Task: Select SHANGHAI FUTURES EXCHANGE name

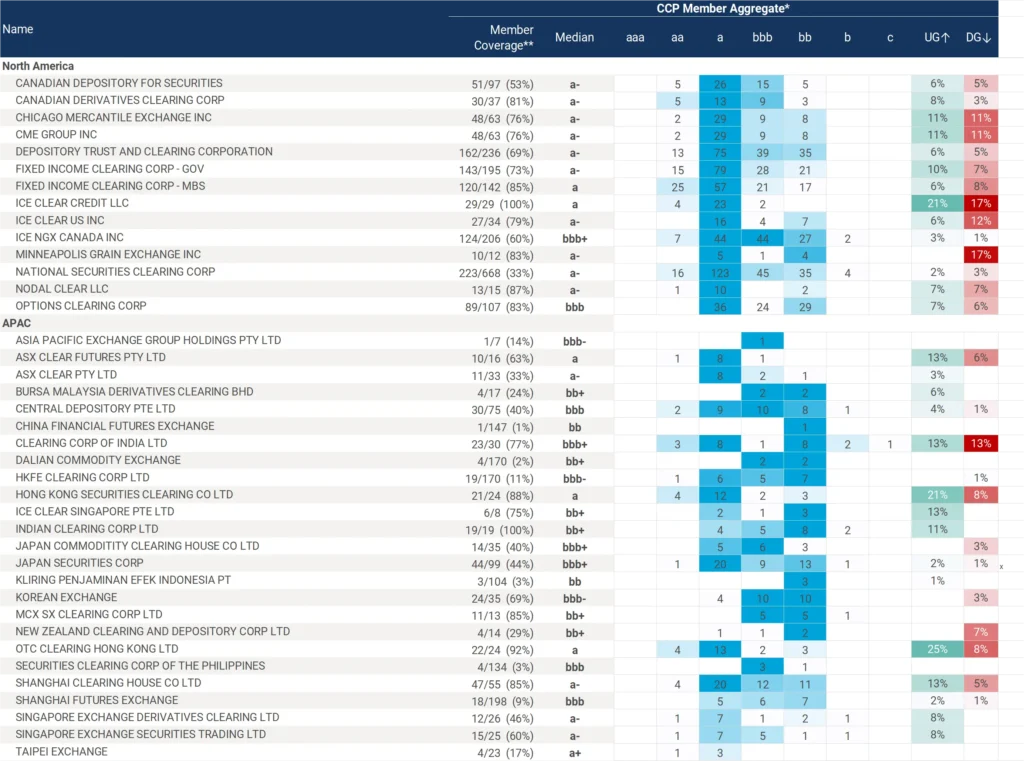Action: coord(97,700)
